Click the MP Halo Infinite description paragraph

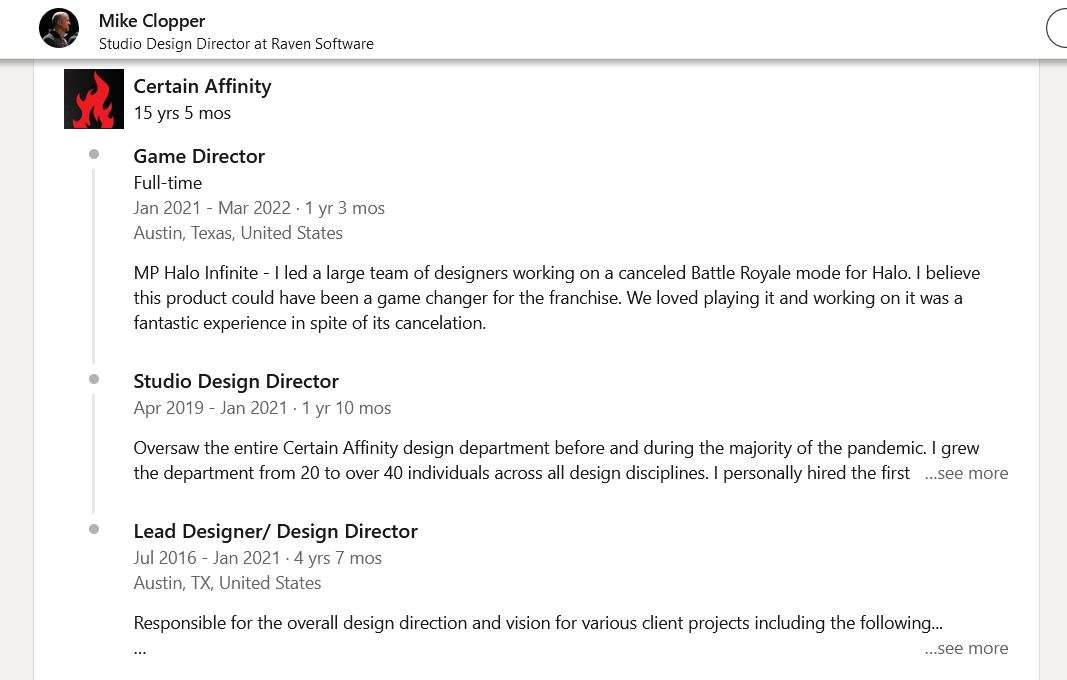tap(557, 298)
